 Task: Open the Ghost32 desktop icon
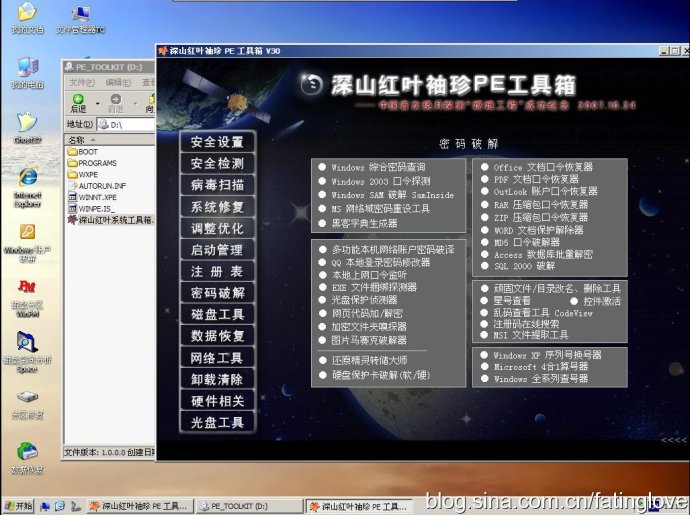tap(27, 127)
